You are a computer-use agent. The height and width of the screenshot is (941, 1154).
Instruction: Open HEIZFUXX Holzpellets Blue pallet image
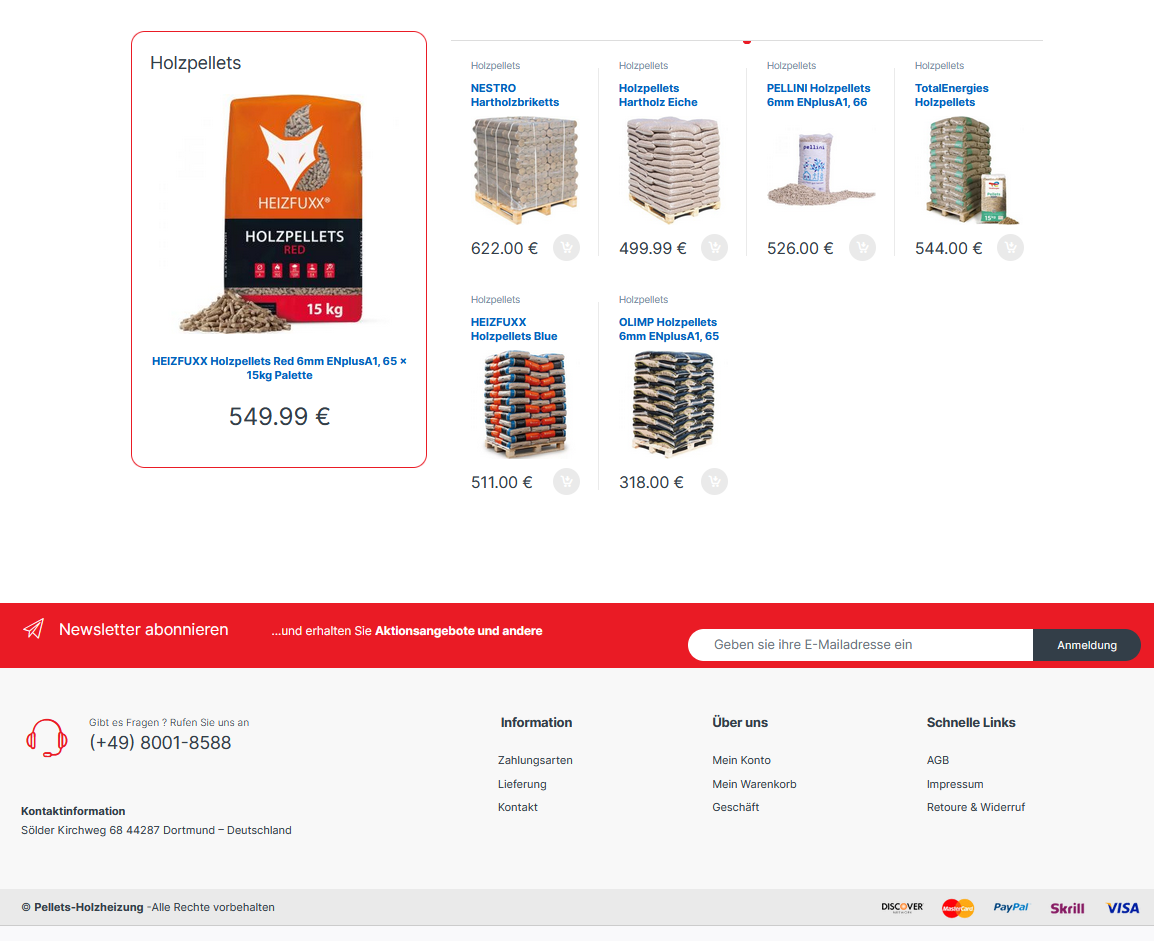pyautogui.click(x=525, y=404)
